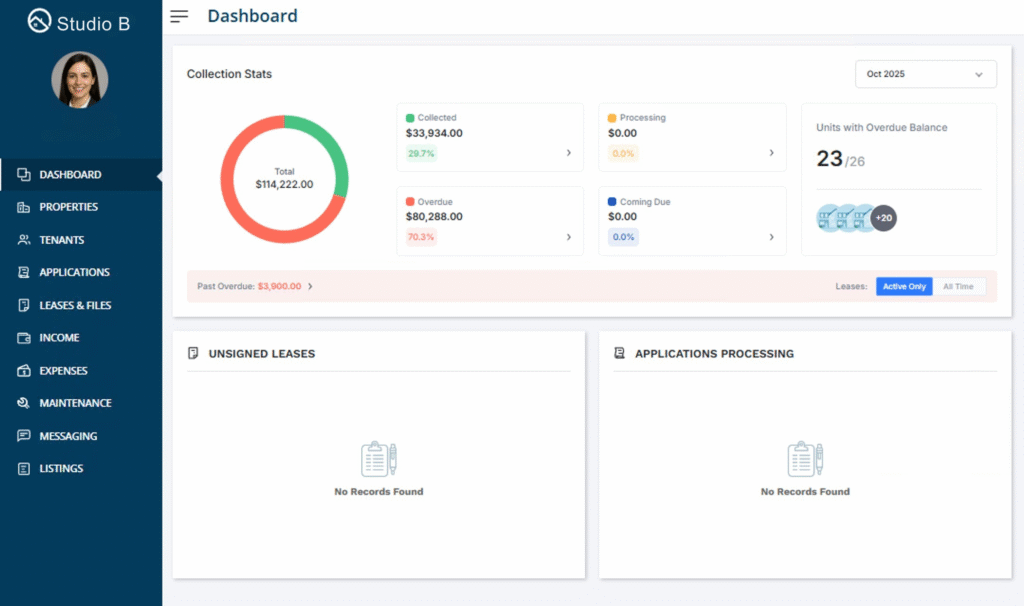
Task: Click the Expenses wallet icon
Action: 23,371
